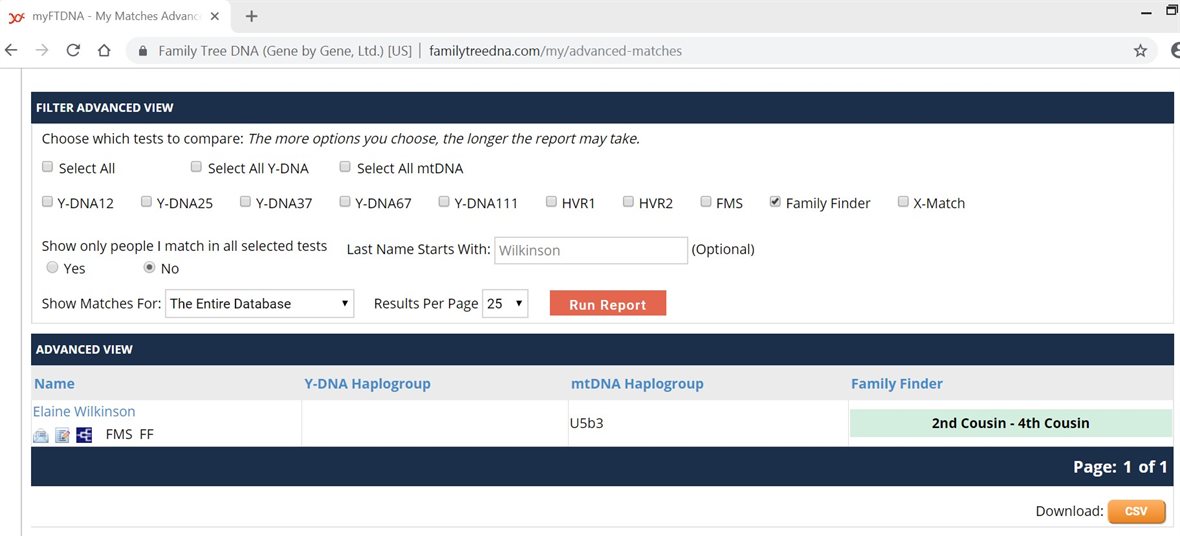Expand the Results Per Page dropdown
This screenshot has width=1180, height=536.
[504, 304]
